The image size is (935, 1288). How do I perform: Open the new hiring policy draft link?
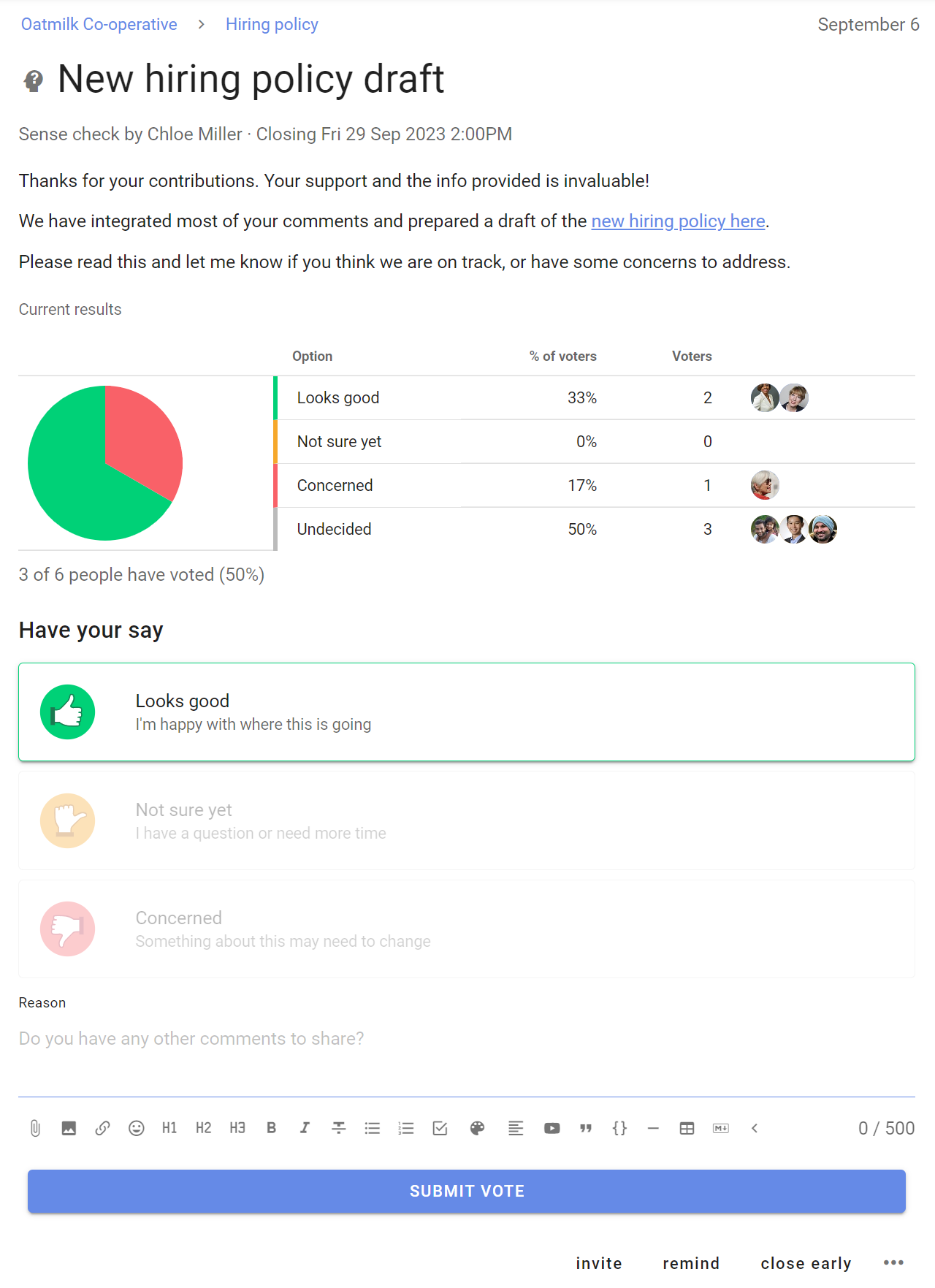678,221
